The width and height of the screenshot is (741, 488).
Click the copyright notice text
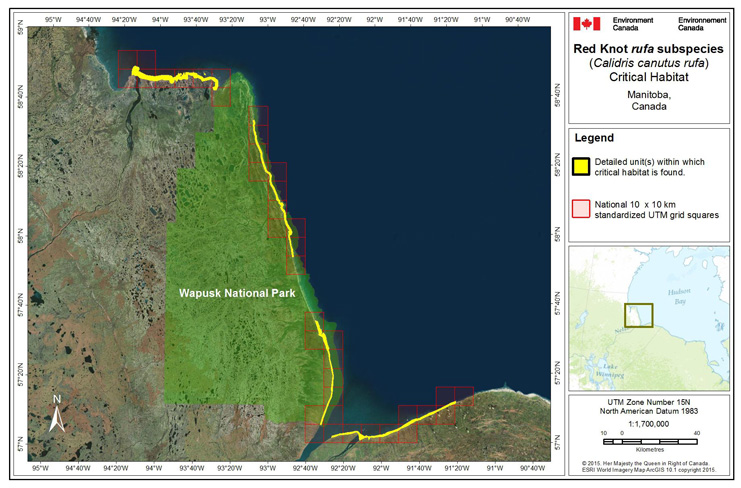(647, 467)
